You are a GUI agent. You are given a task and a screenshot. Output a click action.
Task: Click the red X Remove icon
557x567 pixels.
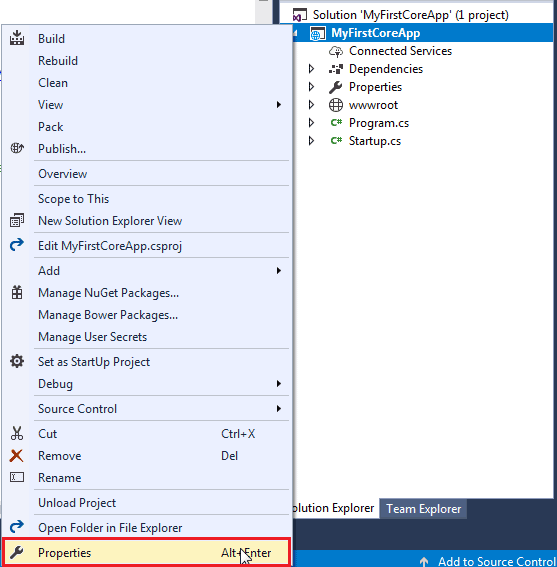17,456
